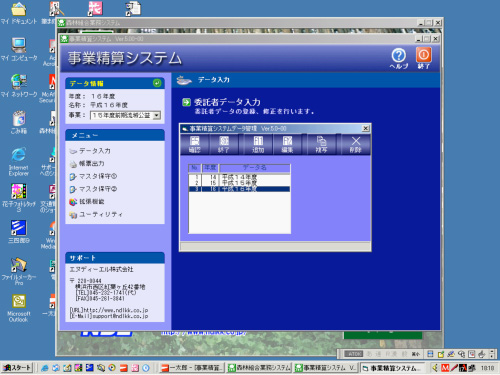Open the 三四郎9 desktop icon
The height and width of the screenshot is (375, 500).
click(19, 232)
